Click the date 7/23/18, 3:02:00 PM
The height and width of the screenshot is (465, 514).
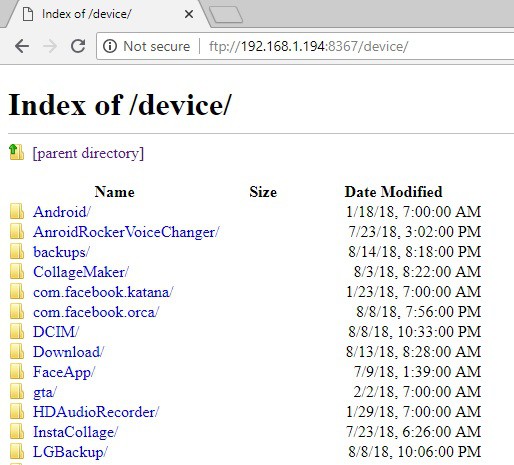(x=415, y=232)
